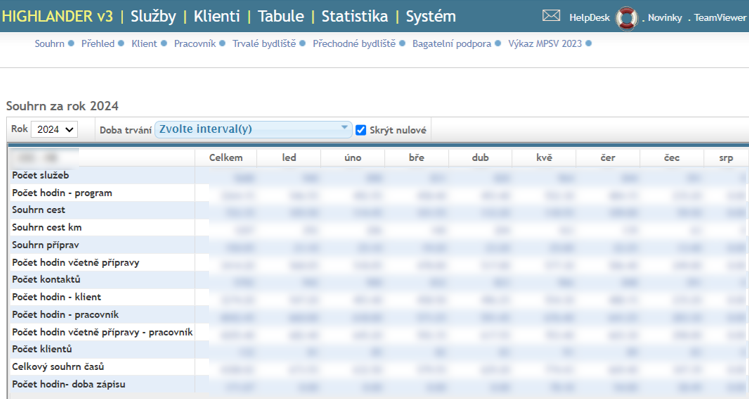Open the Služby menu
Viewport: 749px width, 399px height.
153,16
